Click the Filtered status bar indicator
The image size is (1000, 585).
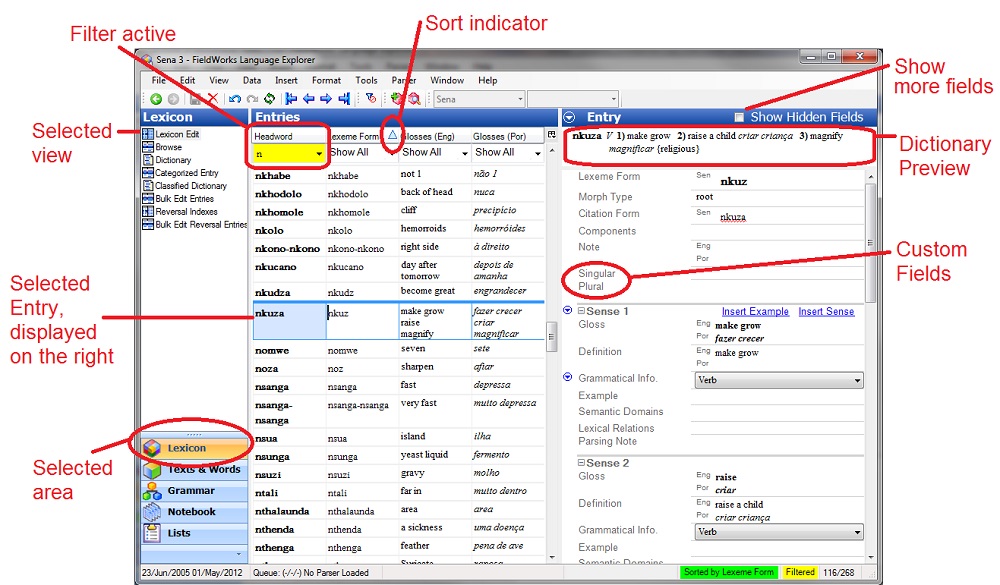(x=800, y=572)
